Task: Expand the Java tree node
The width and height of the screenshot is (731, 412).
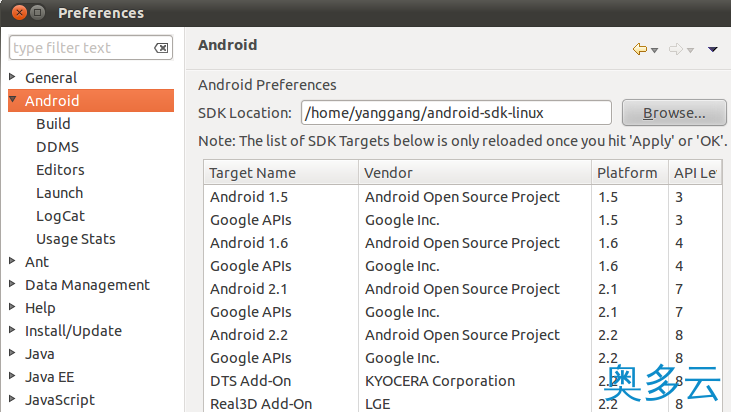Action: (x=13, y=353)
